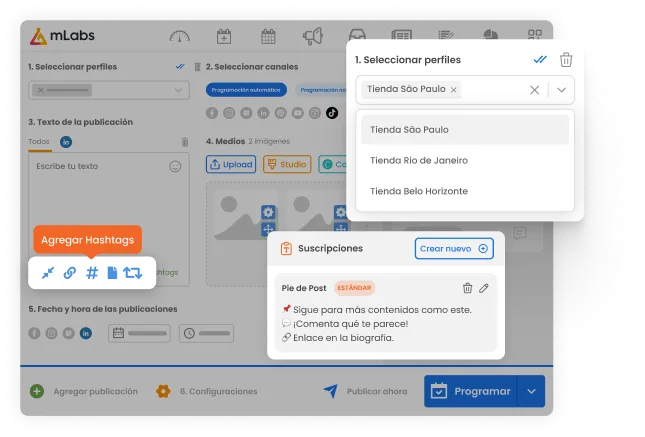The image size is (645, 437).
Task: Expand the profile dropdown chevron in popup
Action: click(x=562, y=90)
